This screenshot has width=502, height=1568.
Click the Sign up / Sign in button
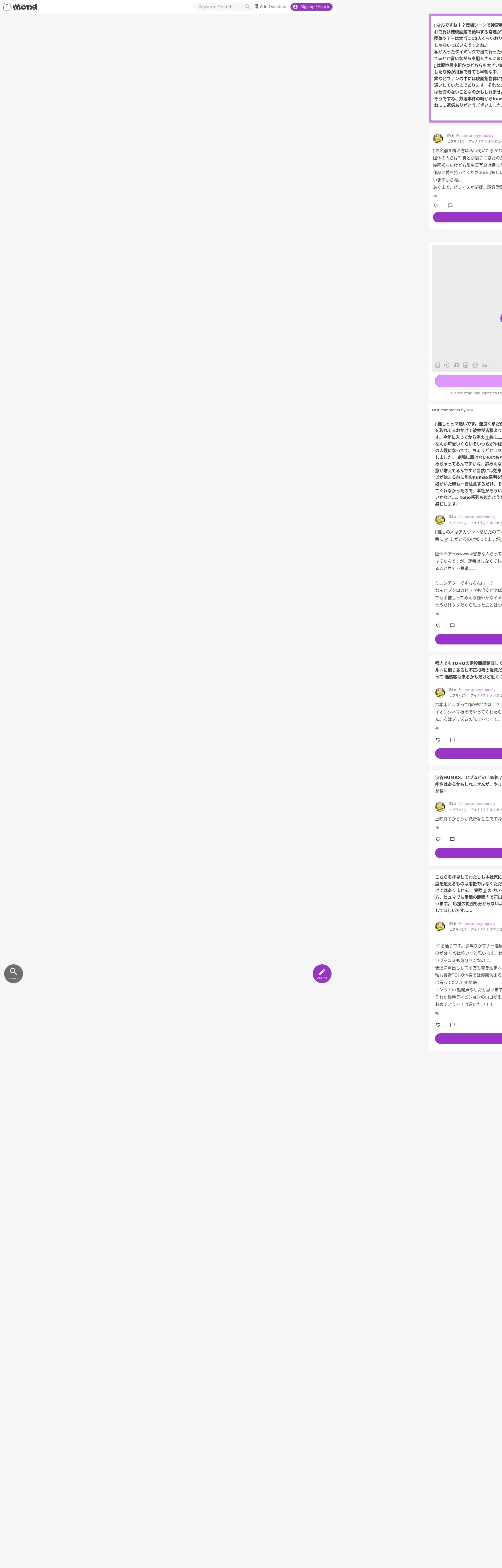311,7
